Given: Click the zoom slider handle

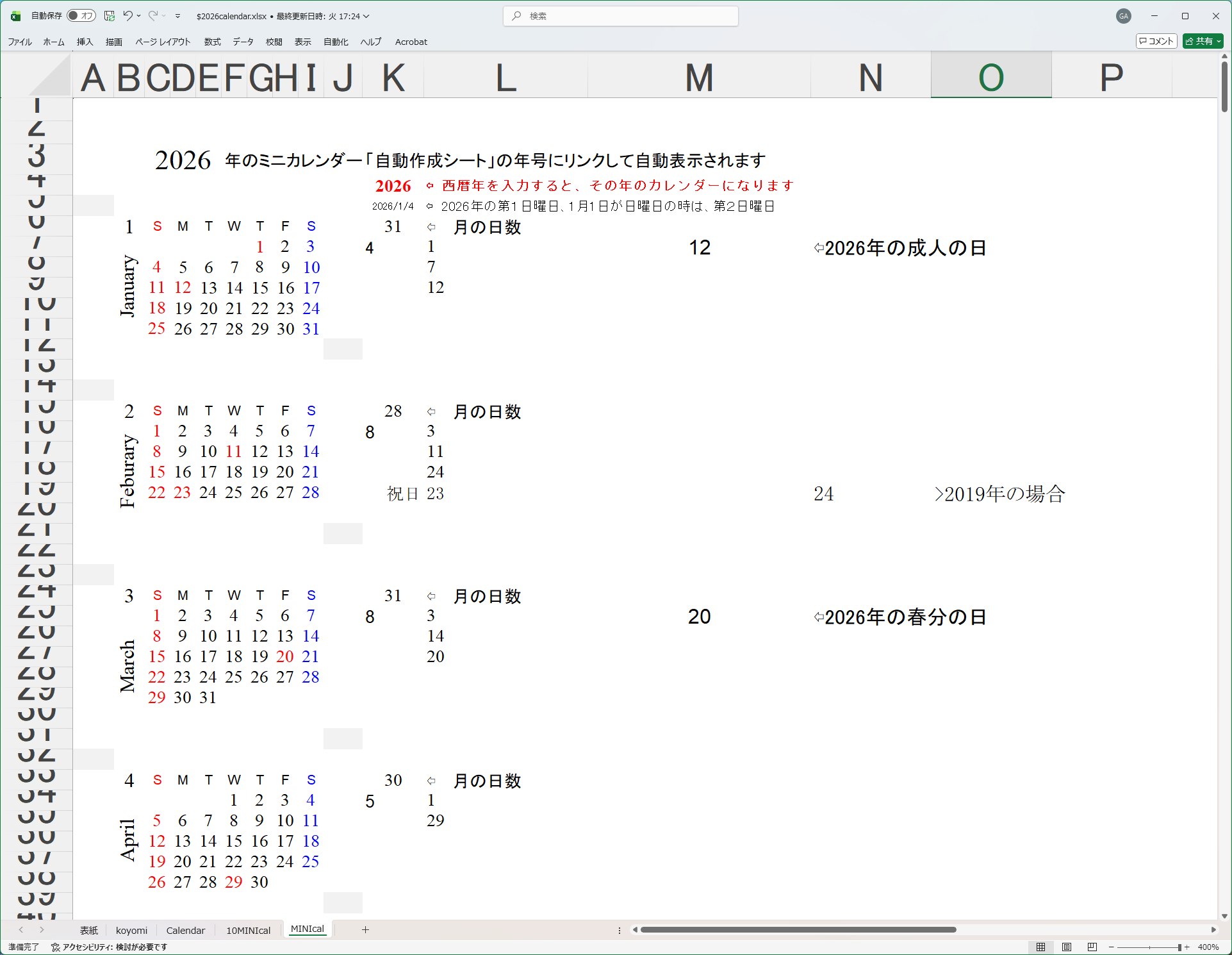Looking at the screenshot, I should (x=1179, y=947).
